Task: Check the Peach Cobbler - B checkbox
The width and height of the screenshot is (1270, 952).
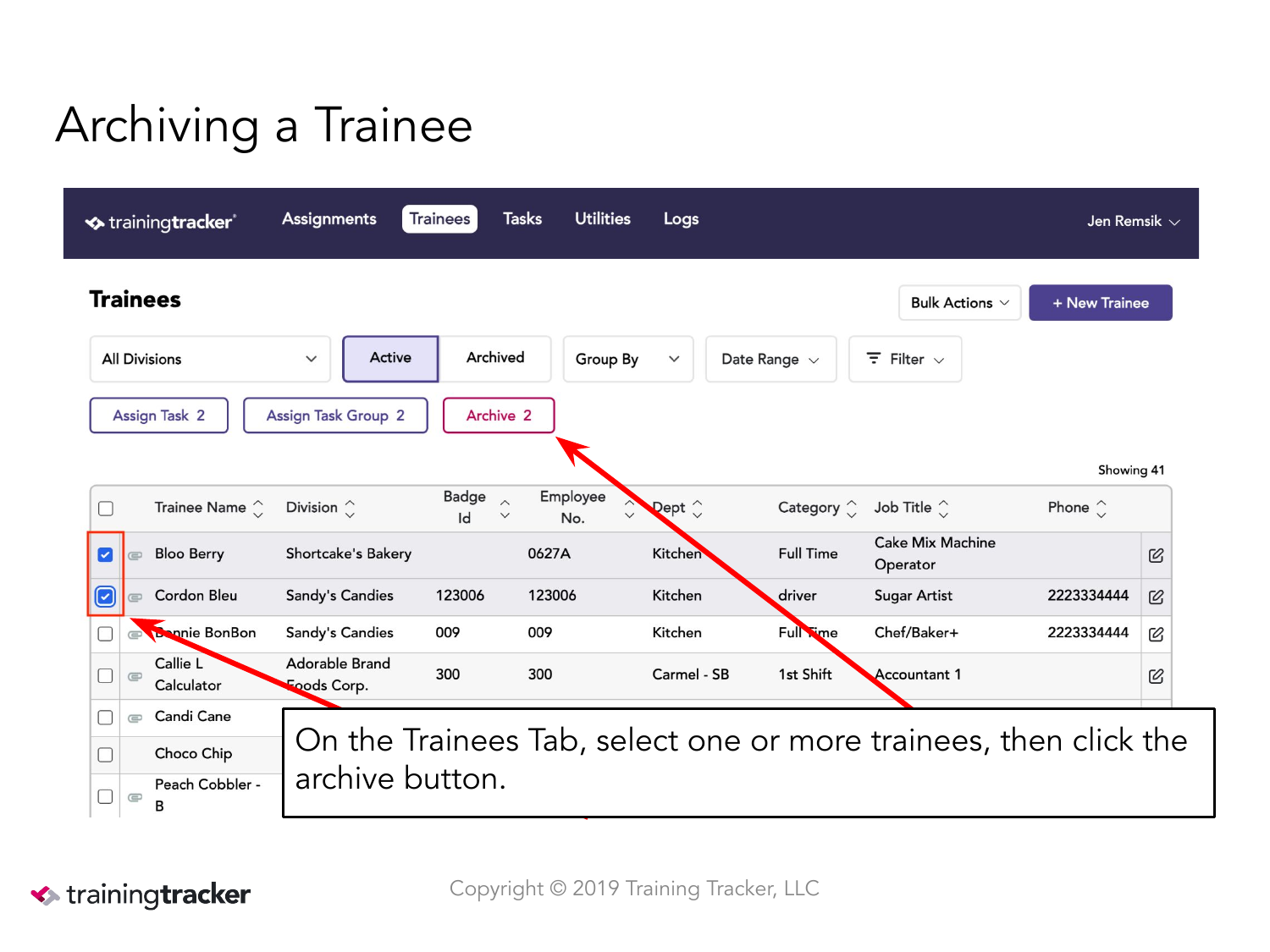Action: (105, 796)
